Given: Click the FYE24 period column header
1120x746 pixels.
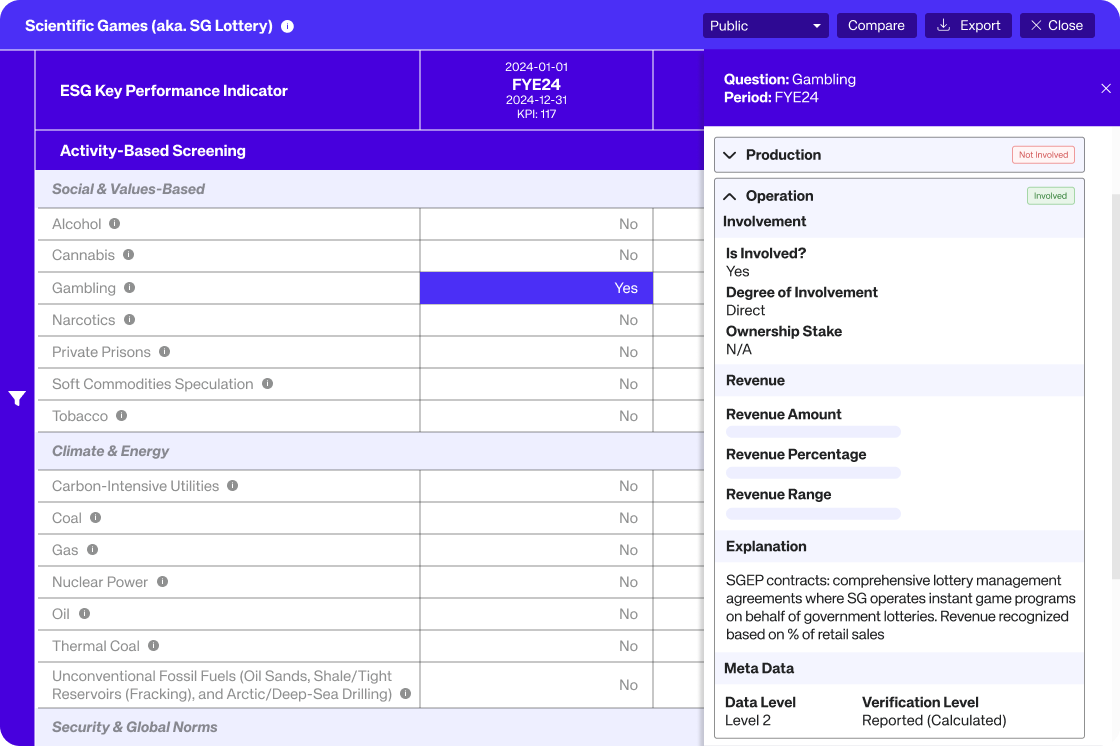Looking at the screenshot, I should (536, 90).
